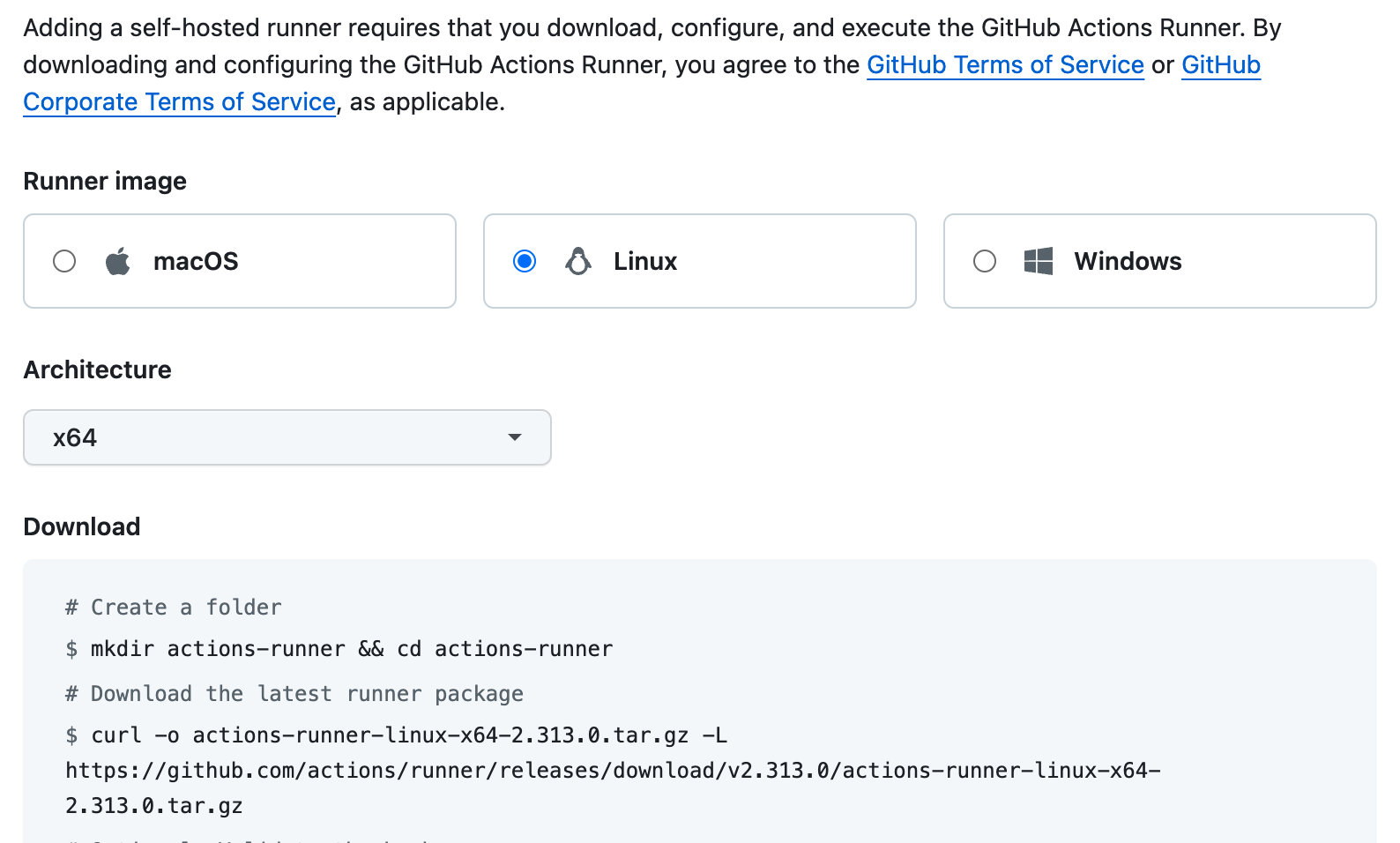Select the macOS radio button
Image resolution: width=1400 pixels, height=843 pixels.
(x=64, y=261)
